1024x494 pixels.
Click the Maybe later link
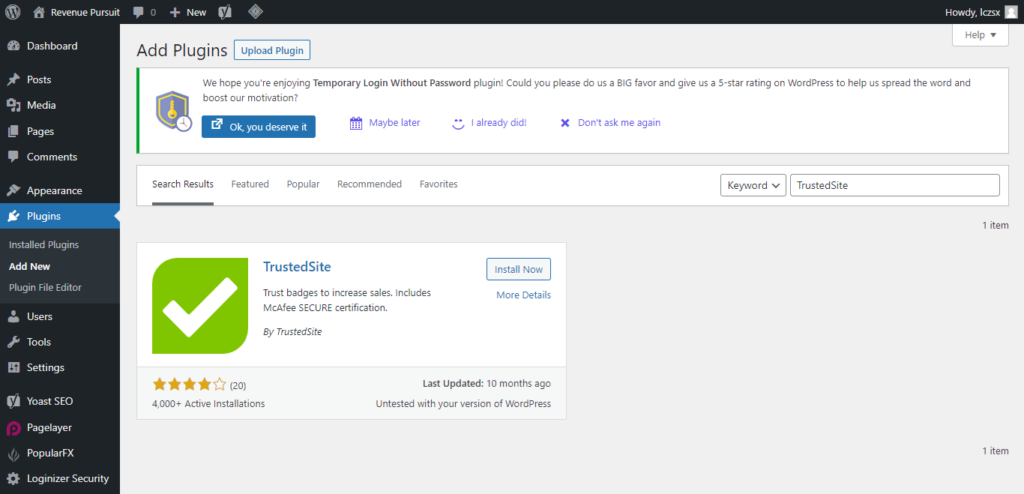coord(394,122)
